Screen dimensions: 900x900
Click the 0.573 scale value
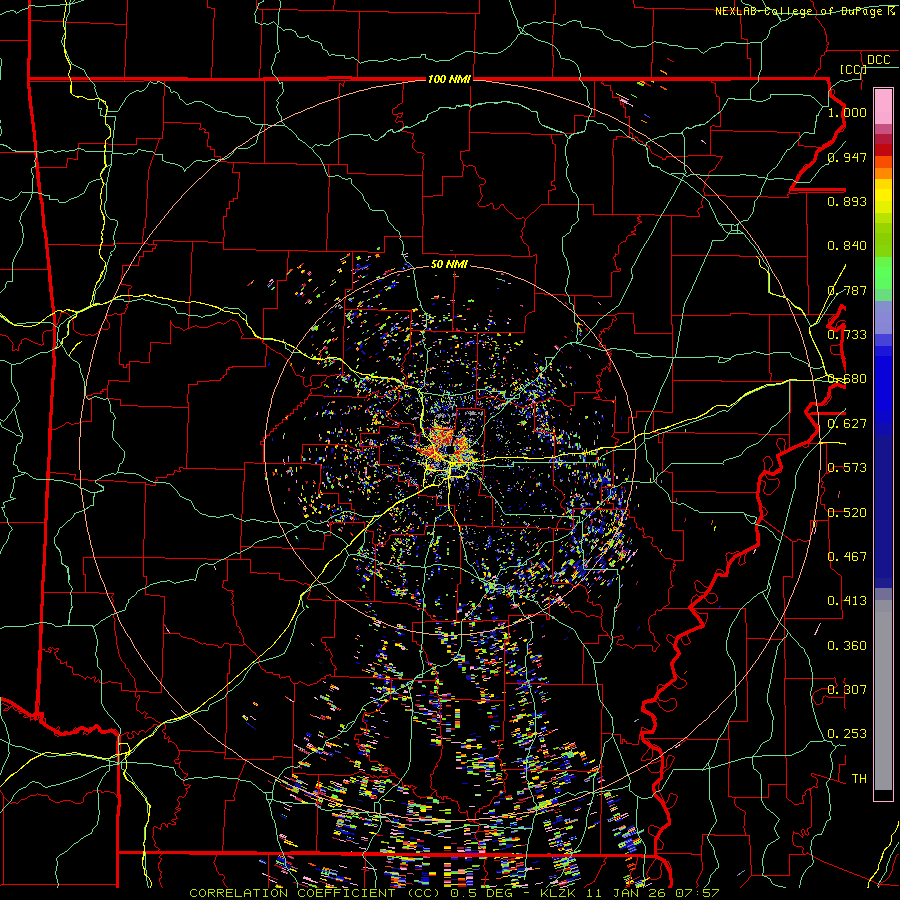(x=847, y=468)
